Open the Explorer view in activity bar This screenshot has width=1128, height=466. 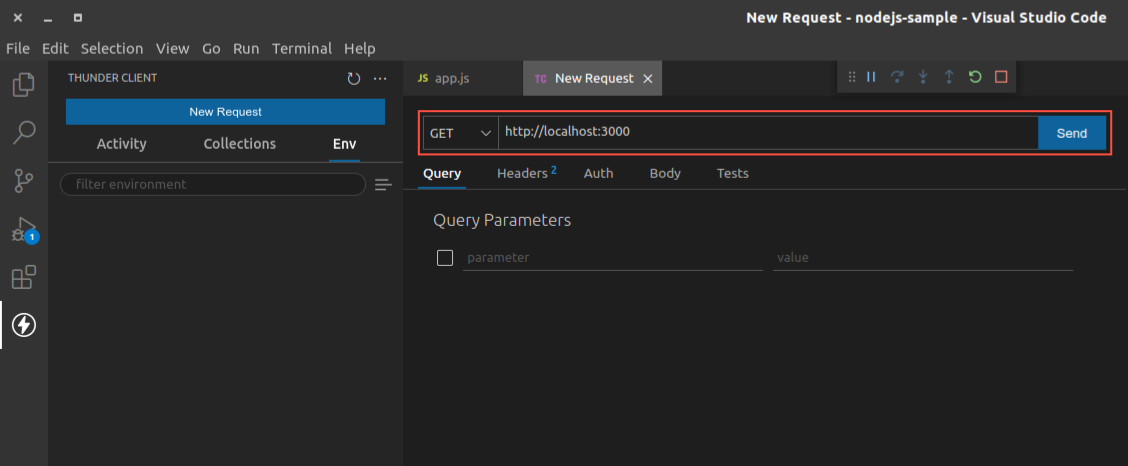coord(24,85)
